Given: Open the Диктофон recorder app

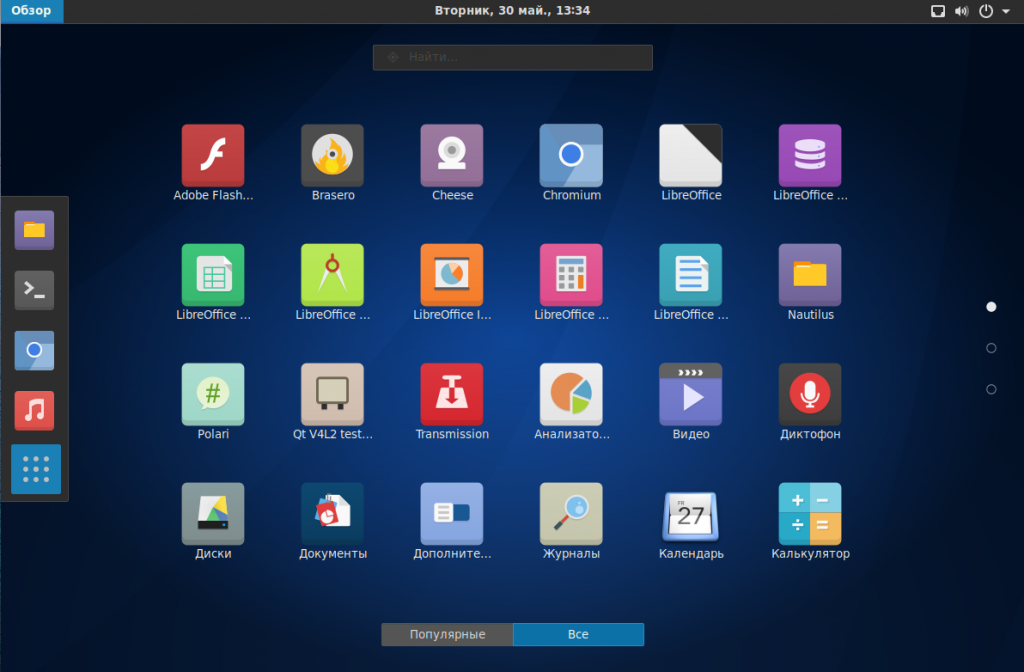Looking at the screenshot, I should pos(810,394).
